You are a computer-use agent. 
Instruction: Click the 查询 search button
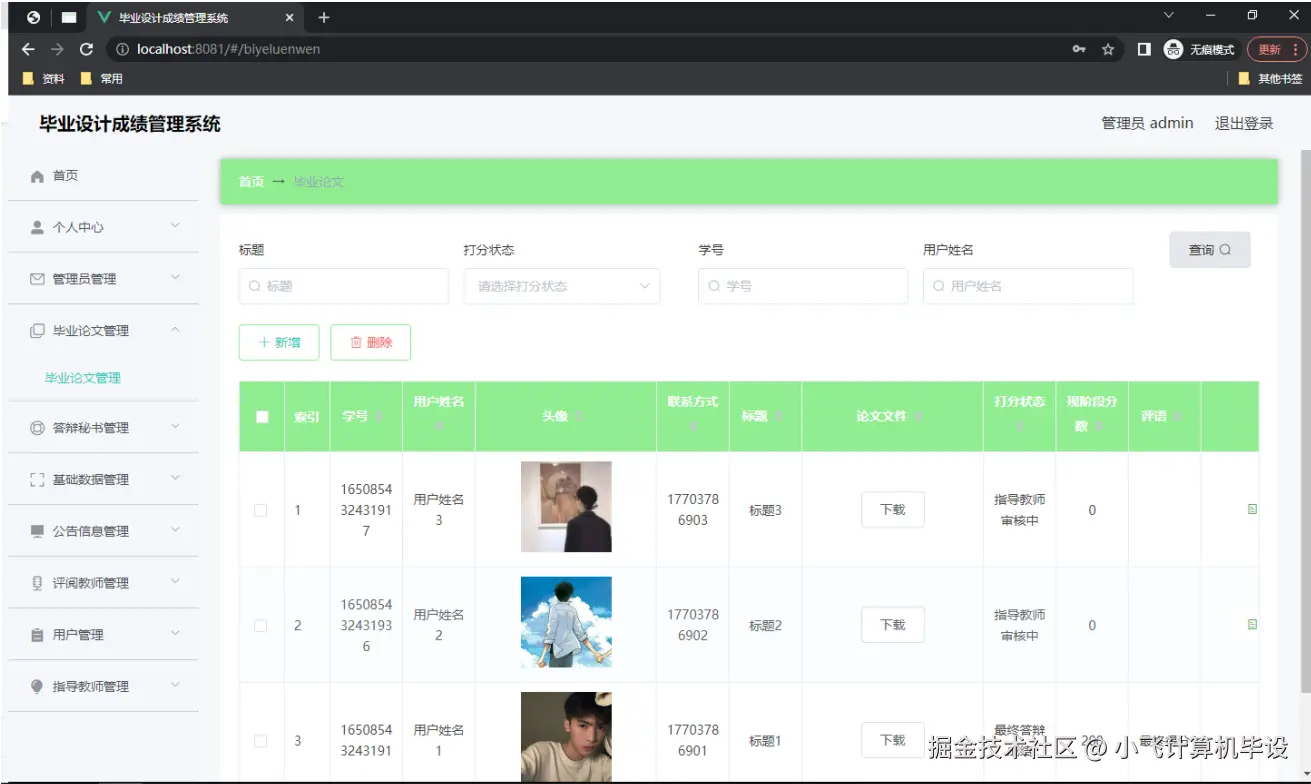[1210, 250]
